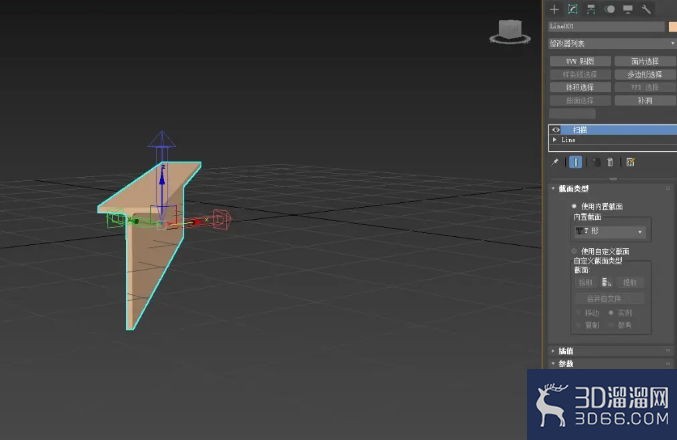This screenshot has width=677, height=440.
Task: Click the 曲面选择 modifier button
Action: (x=580, y=101)
